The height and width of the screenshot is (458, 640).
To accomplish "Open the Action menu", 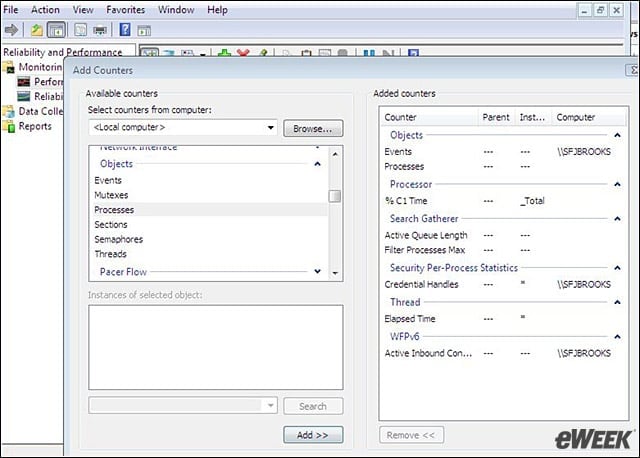I will click(45, 10).
